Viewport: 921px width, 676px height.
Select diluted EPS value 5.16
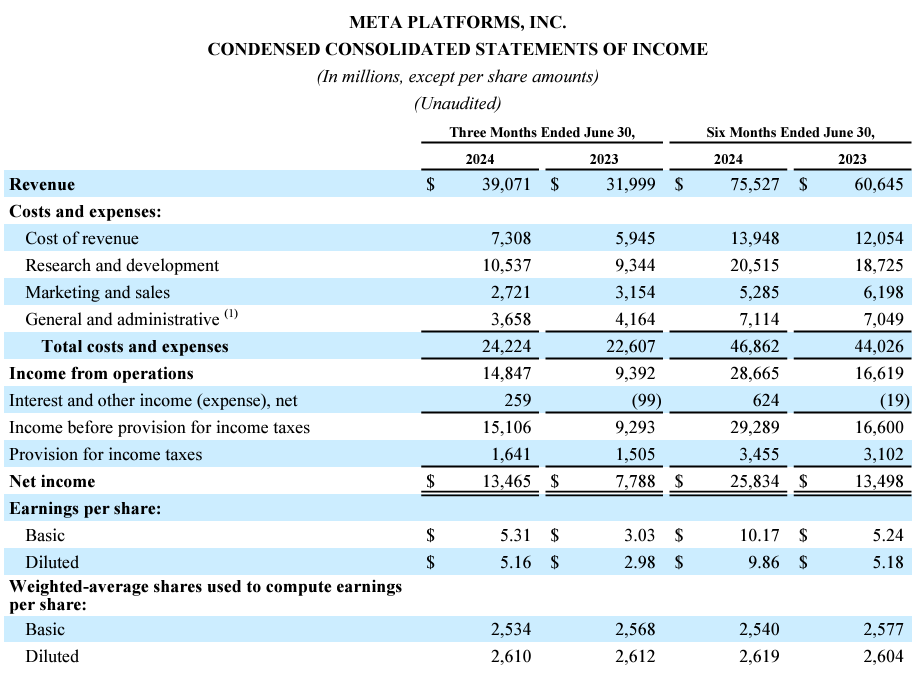(x=515, y=563)
